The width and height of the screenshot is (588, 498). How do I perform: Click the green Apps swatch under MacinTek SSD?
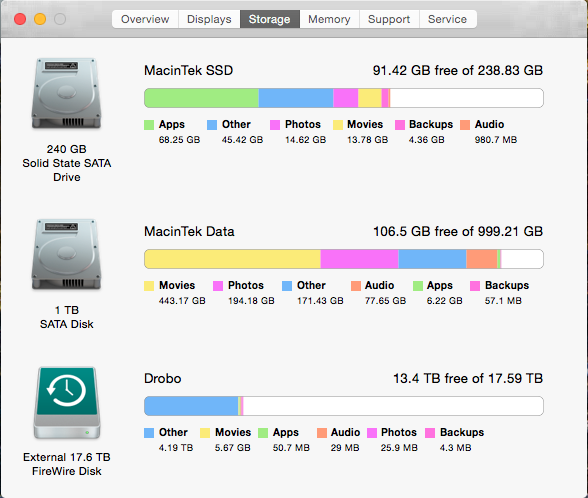(x=149, y=125)
